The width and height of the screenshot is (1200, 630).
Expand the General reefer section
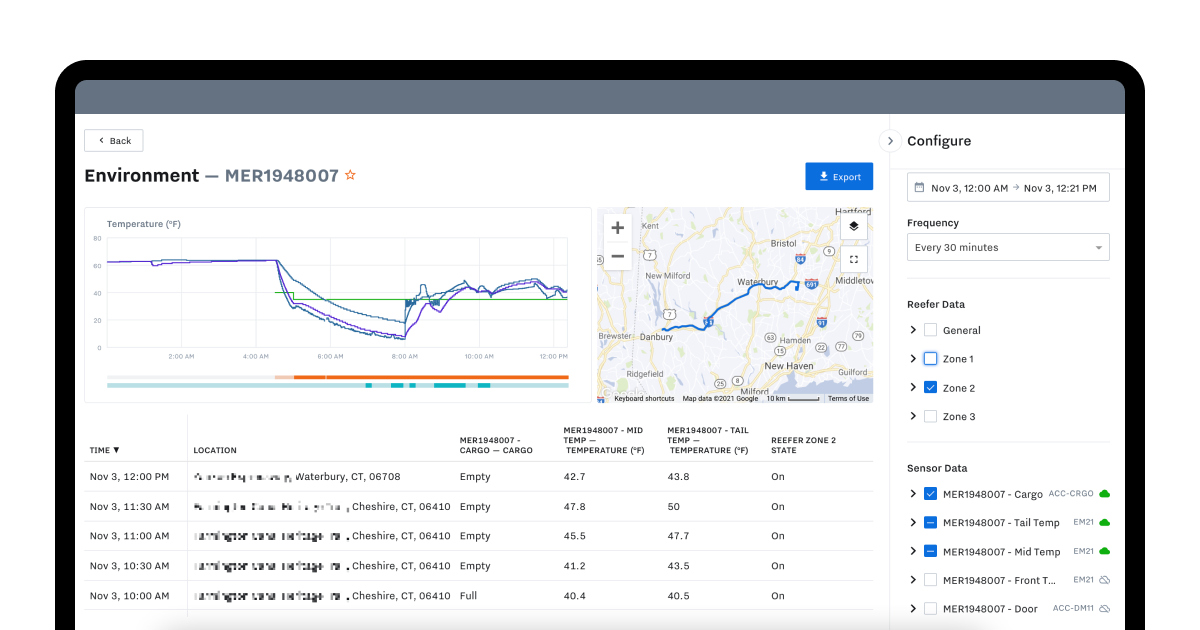(x=913, y=330)
